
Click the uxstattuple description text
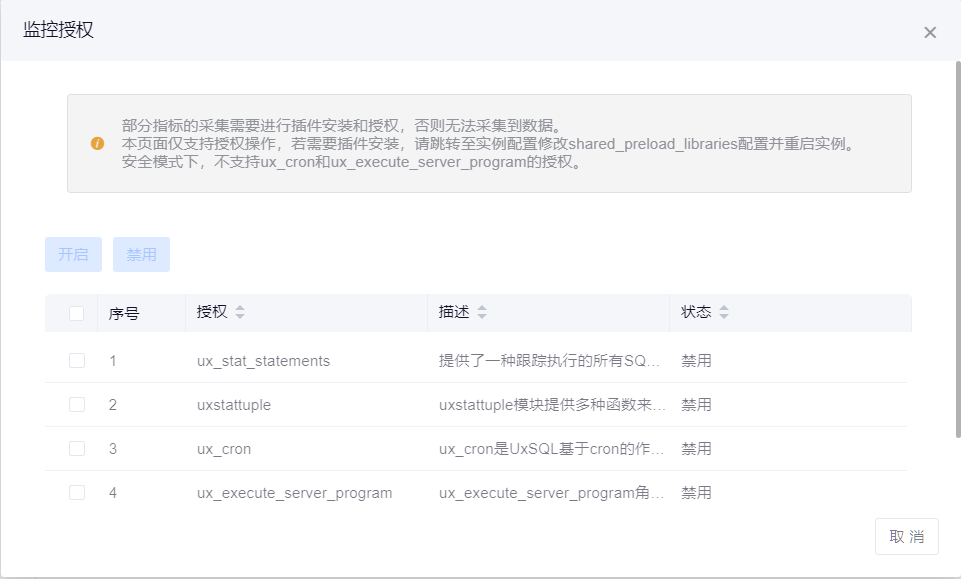pos(552,405)
